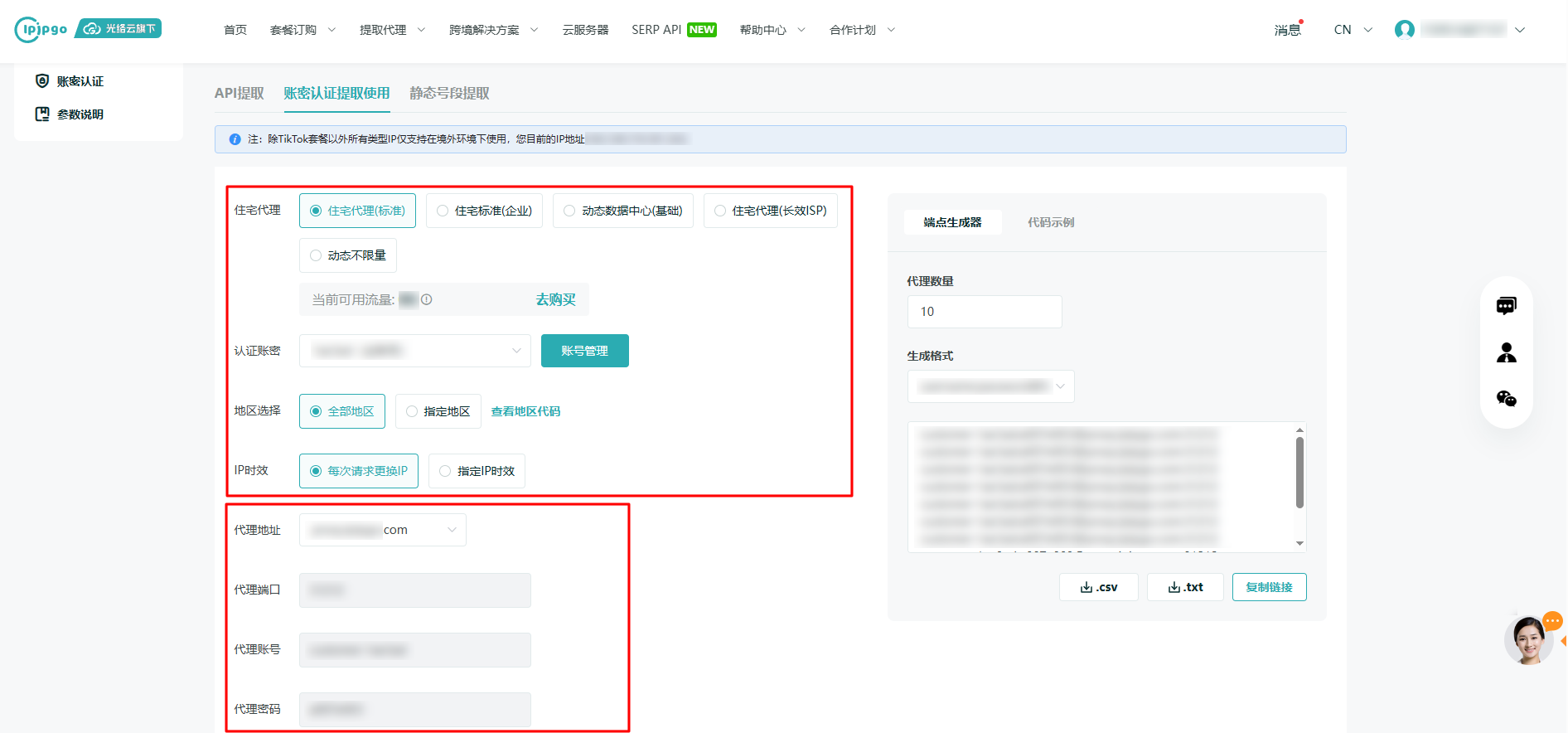Switch to the 静态号段提取 tab
Image resolution: width=1568 pixels, height=733 pixels.
coord(449,94)
